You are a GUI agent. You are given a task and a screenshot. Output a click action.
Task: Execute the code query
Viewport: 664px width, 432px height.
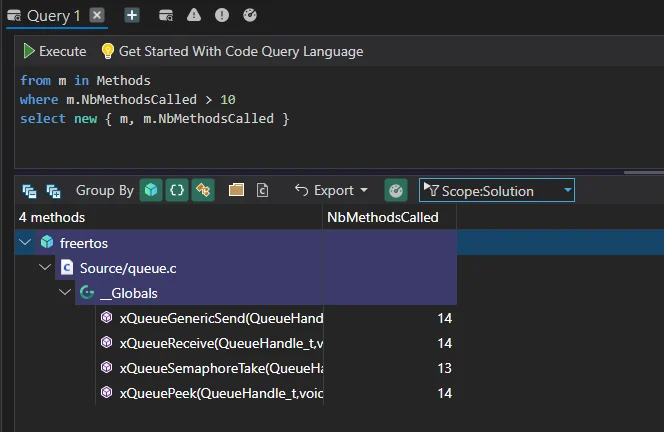(54, 51)
